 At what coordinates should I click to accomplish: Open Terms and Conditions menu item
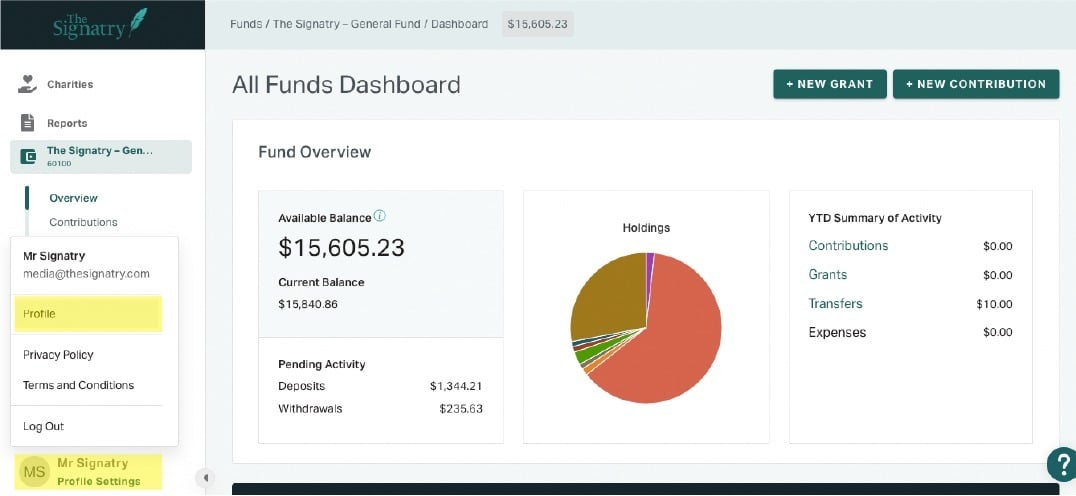pyautogui.click(x=78, y=385)
